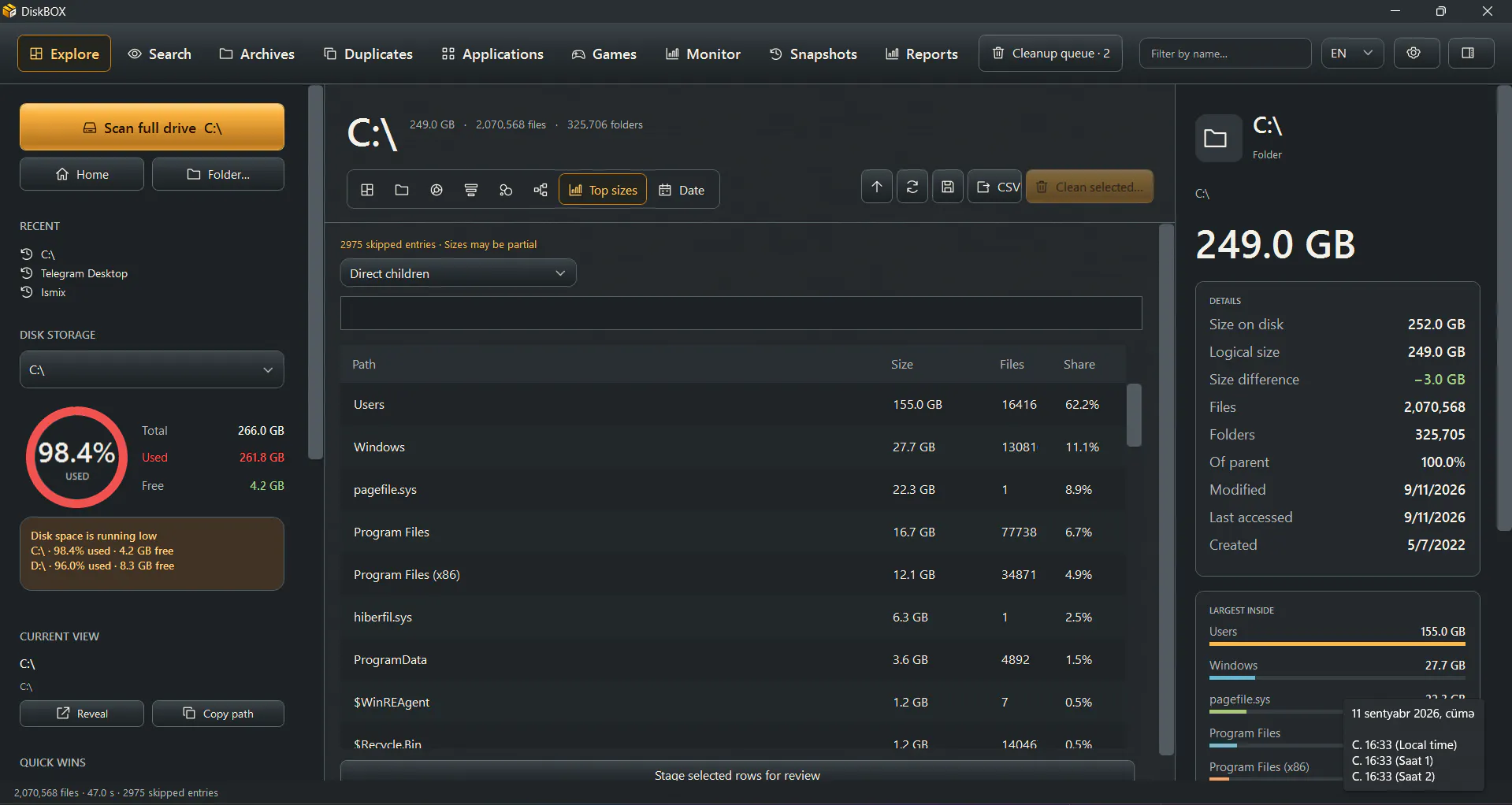Screen dimensions: 1512x805
Task: Click the 2975 skipped entries warning
Action: pos(438,245)
